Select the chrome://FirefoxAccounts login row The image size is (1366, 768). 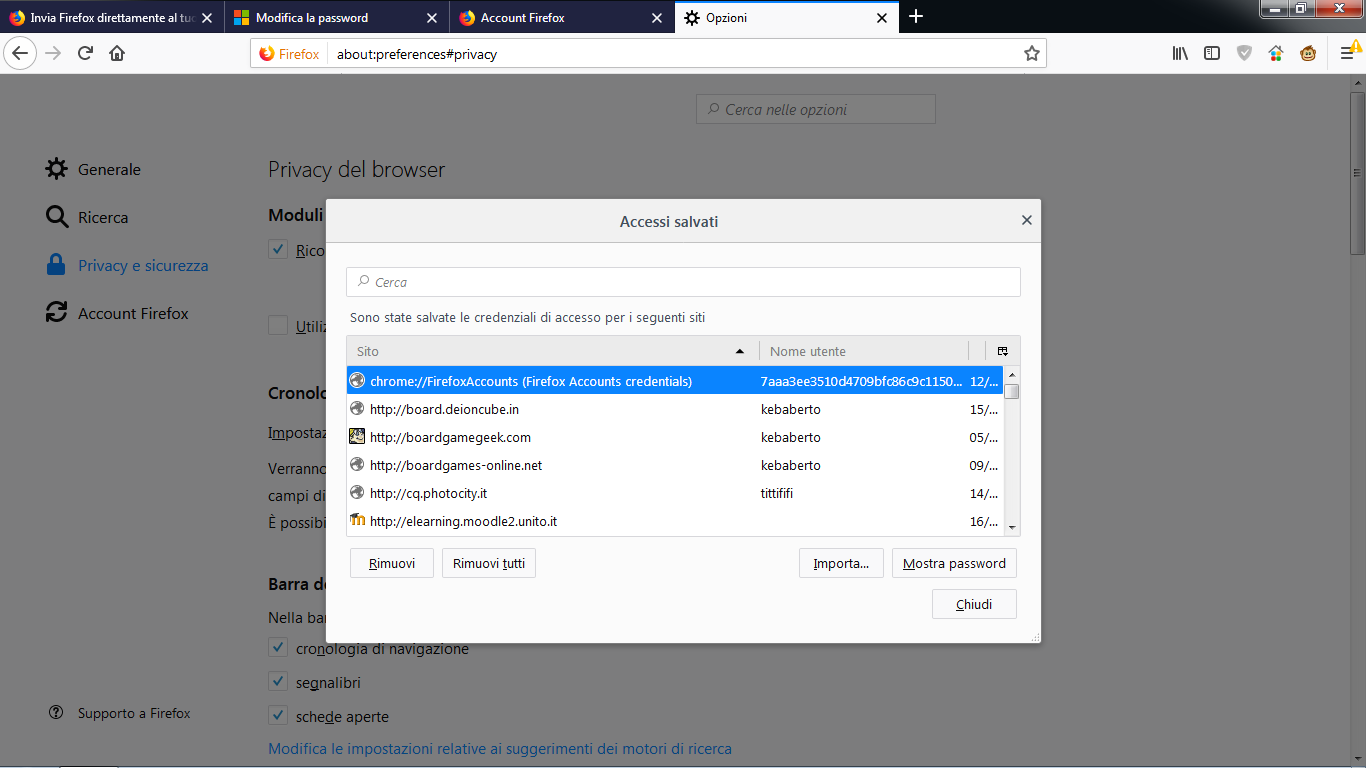675,381
